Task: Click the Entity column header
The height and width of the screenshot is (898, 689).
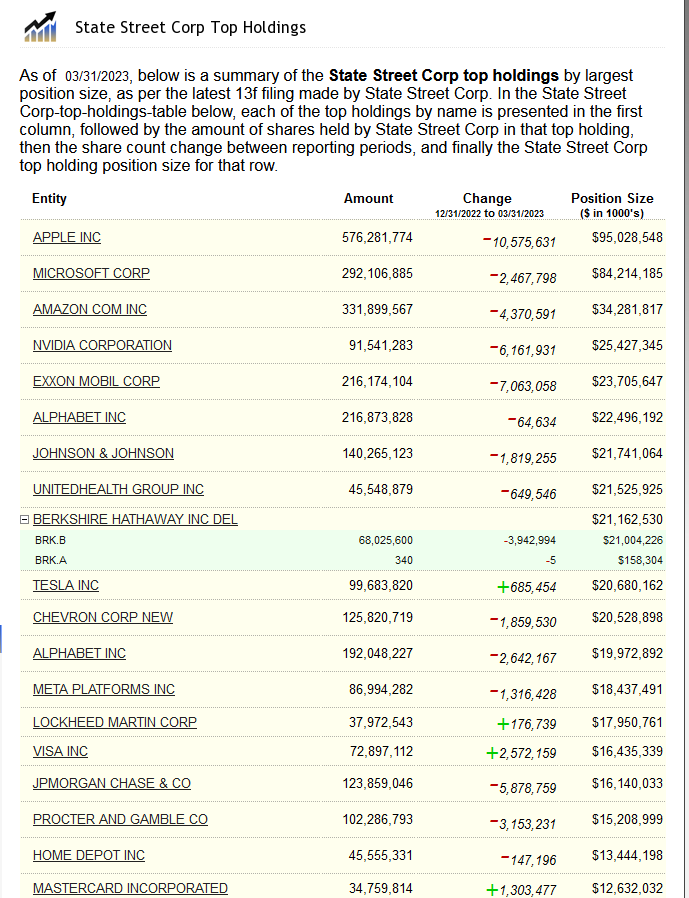Action: coord(49,199)
